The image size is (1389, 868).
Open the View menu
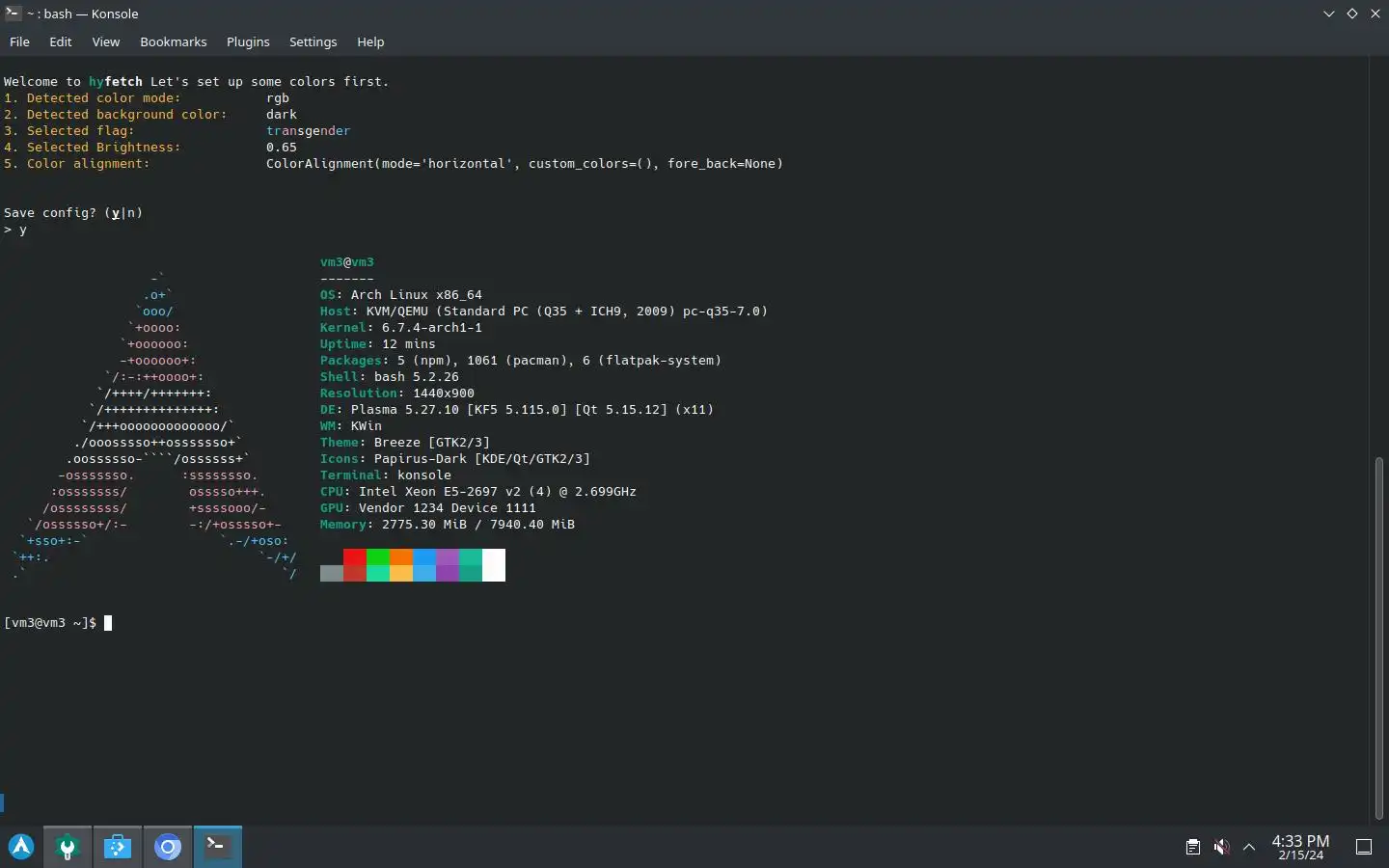click(x=106, y=41)
